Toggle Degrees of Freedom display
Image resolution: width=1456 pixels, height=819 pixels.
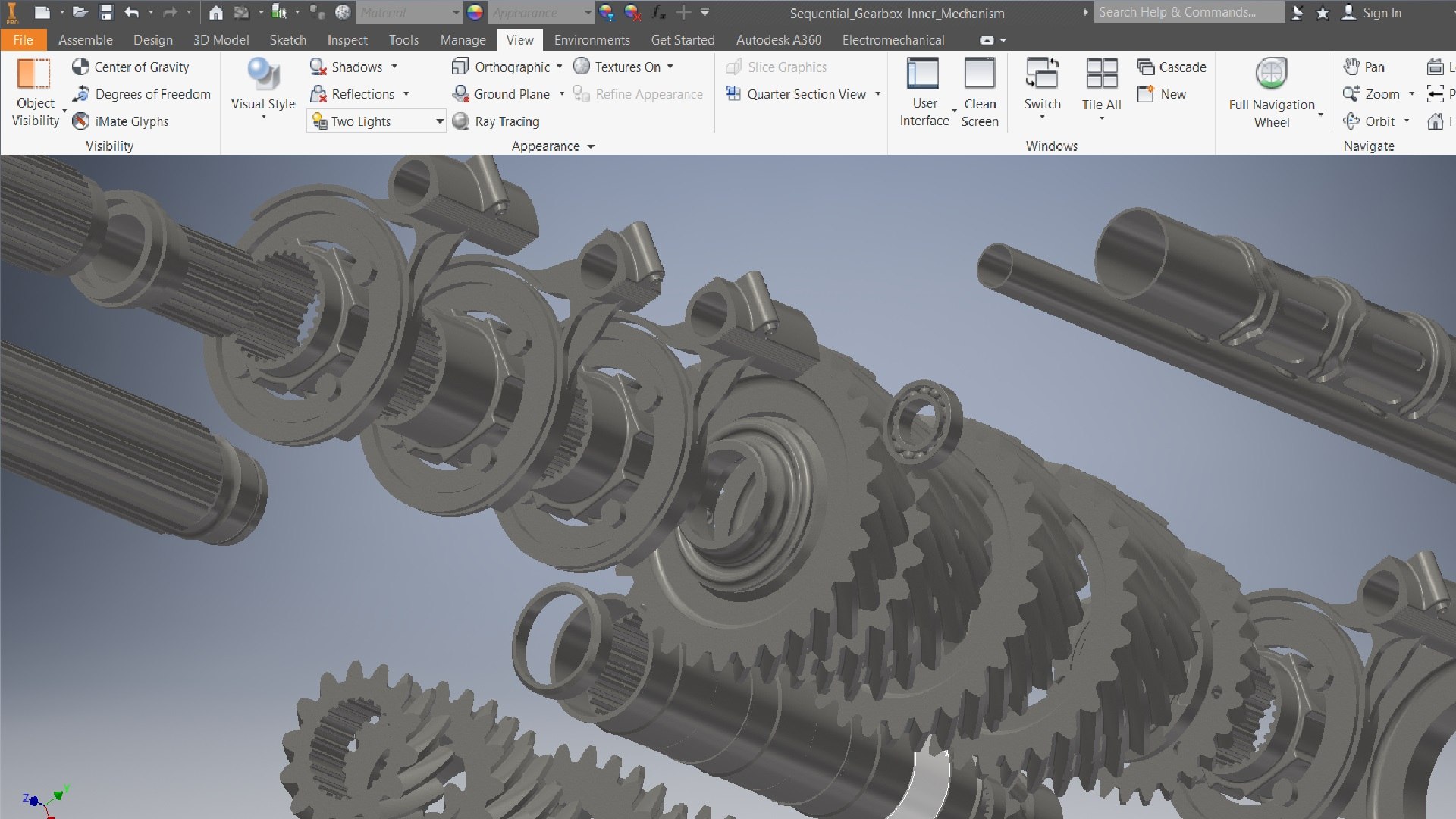pyautogui.click(x=141, y=94)
